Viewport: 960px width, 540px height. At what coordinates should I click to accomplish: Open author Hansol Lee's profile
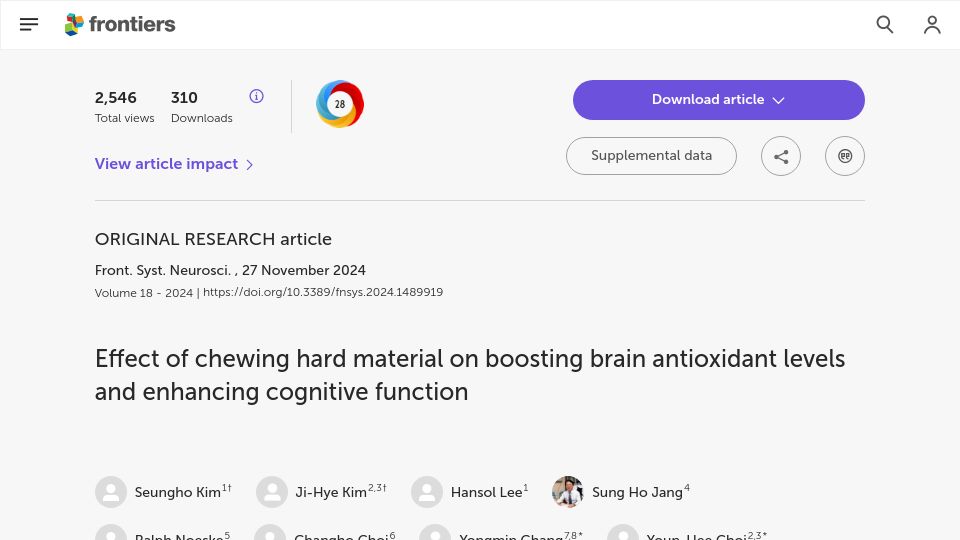[489, 492]
